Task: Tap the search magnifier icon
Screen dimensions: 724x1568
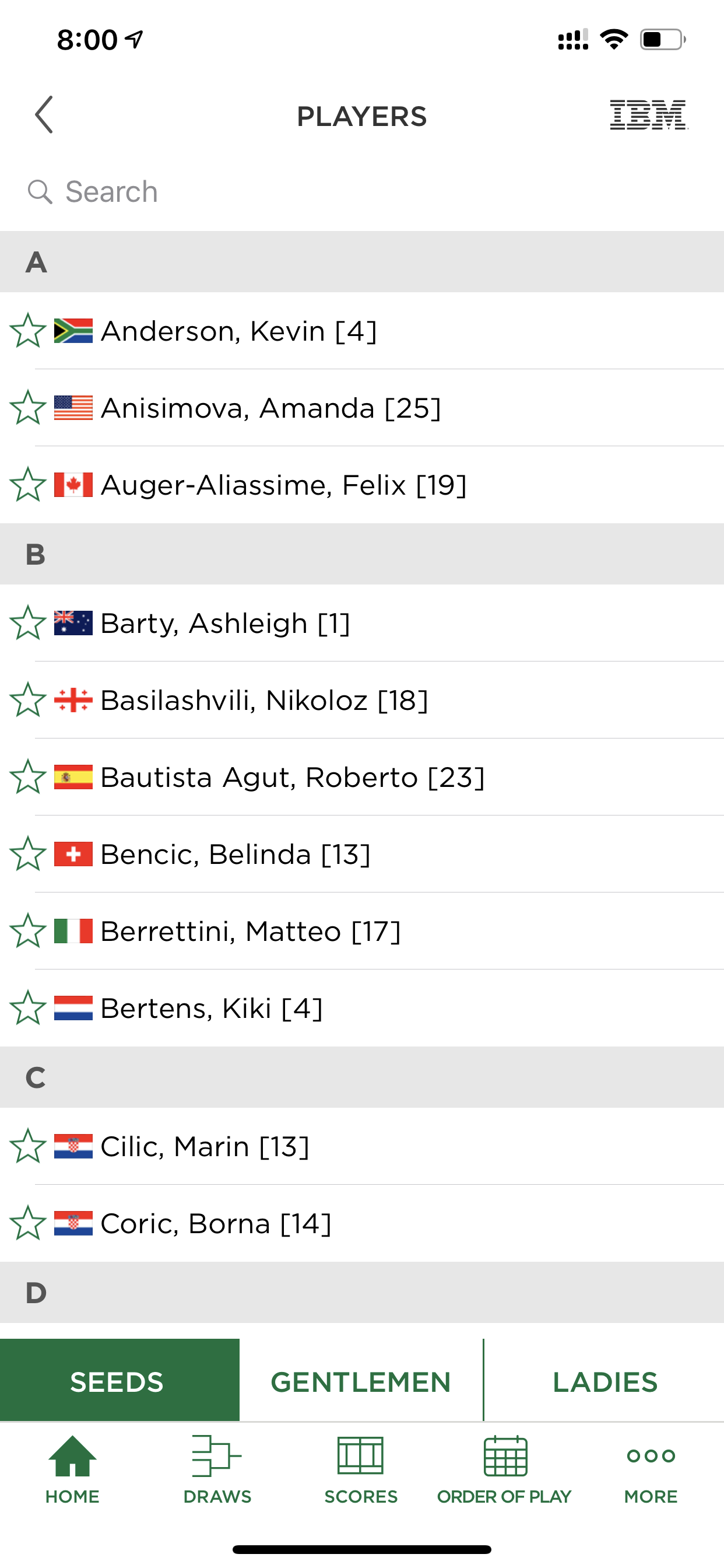Action: pos(40,192)
